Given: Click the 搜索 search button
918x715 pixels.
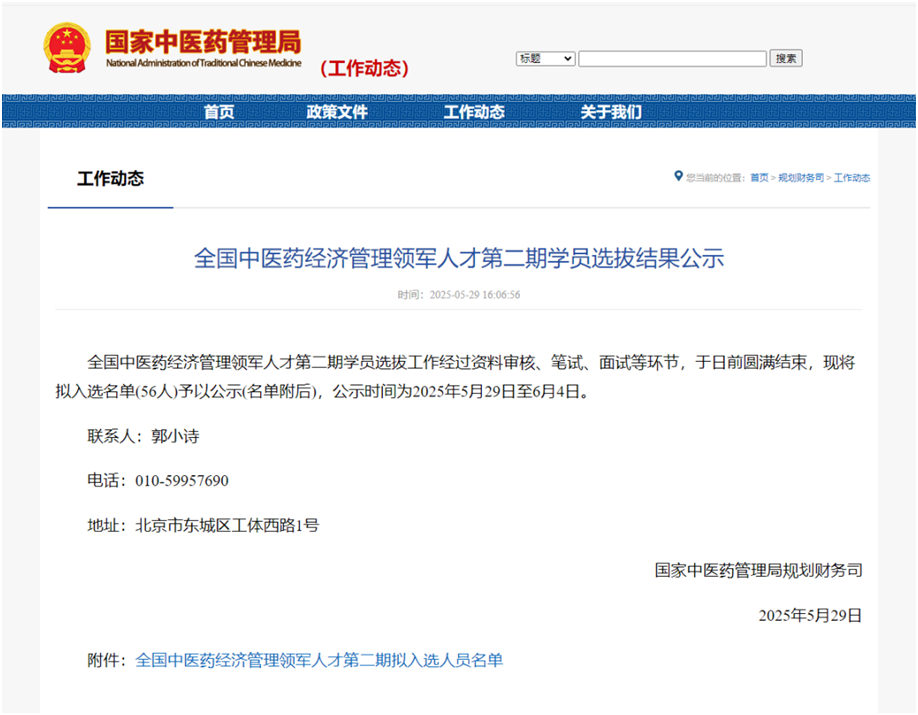Looking at the screenshot, I should pyautogui.click(x=786, y=59).
